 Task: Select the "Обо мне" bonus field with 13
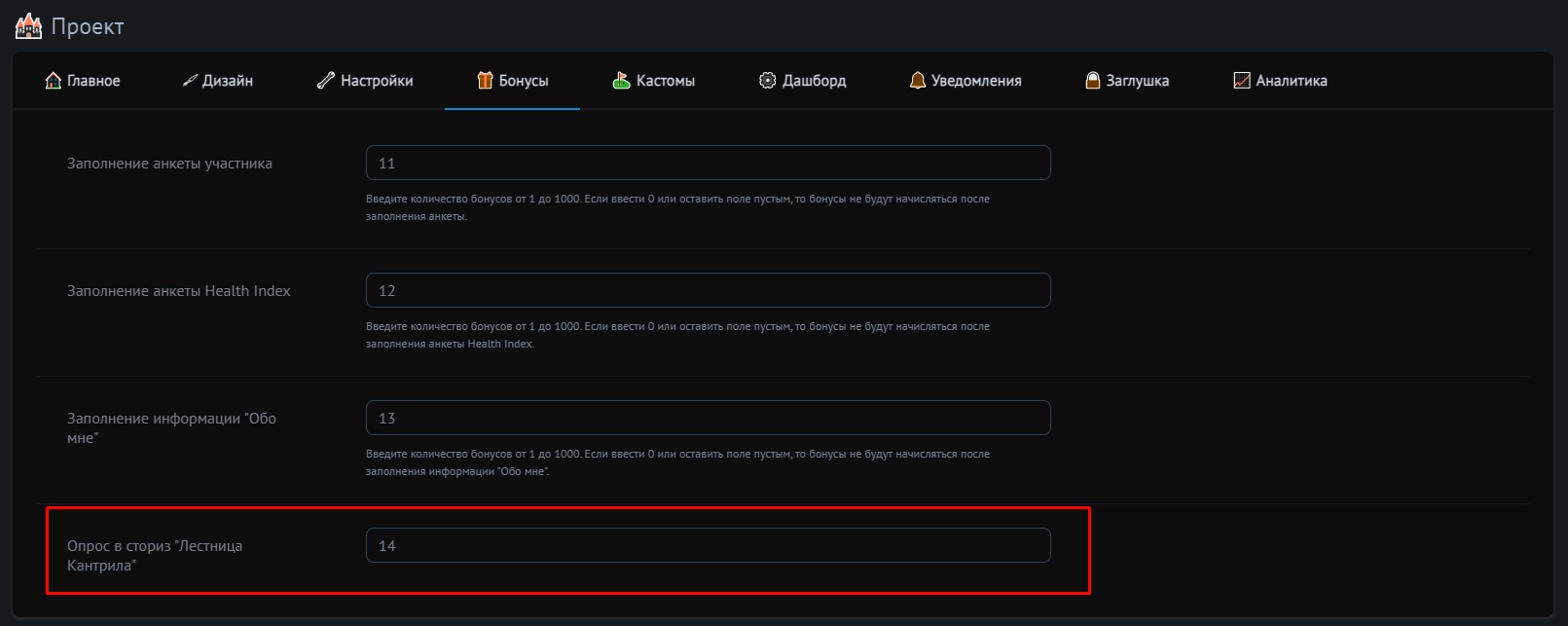tap(708, 418)
